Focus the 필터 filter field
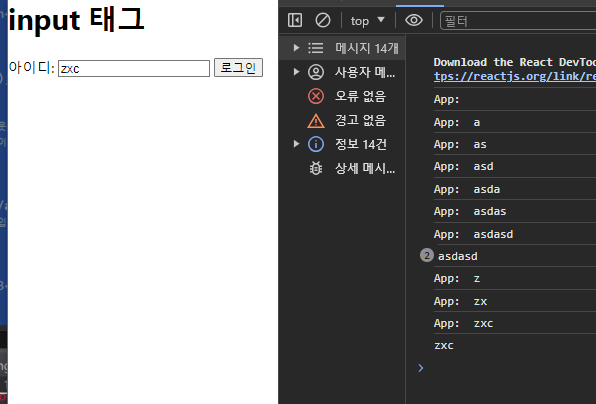The image size is (596, 404). tap(518, 21)
